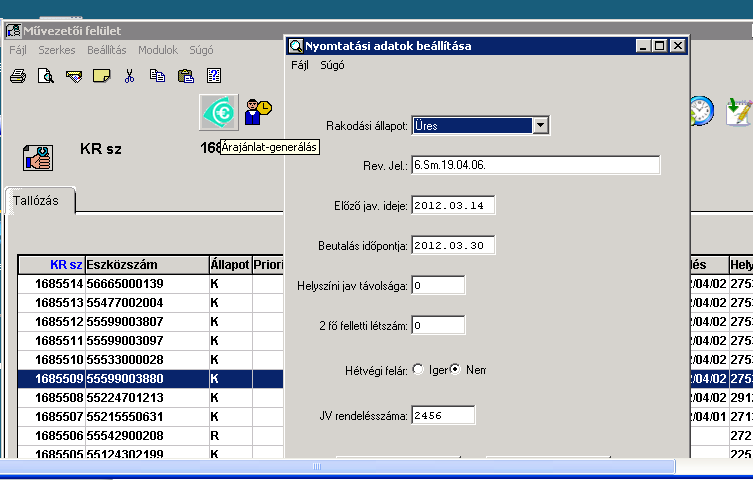Open the Szerkes menu in main window
Viewport: 753px width, 480px height.
click(x=57, y=50)
